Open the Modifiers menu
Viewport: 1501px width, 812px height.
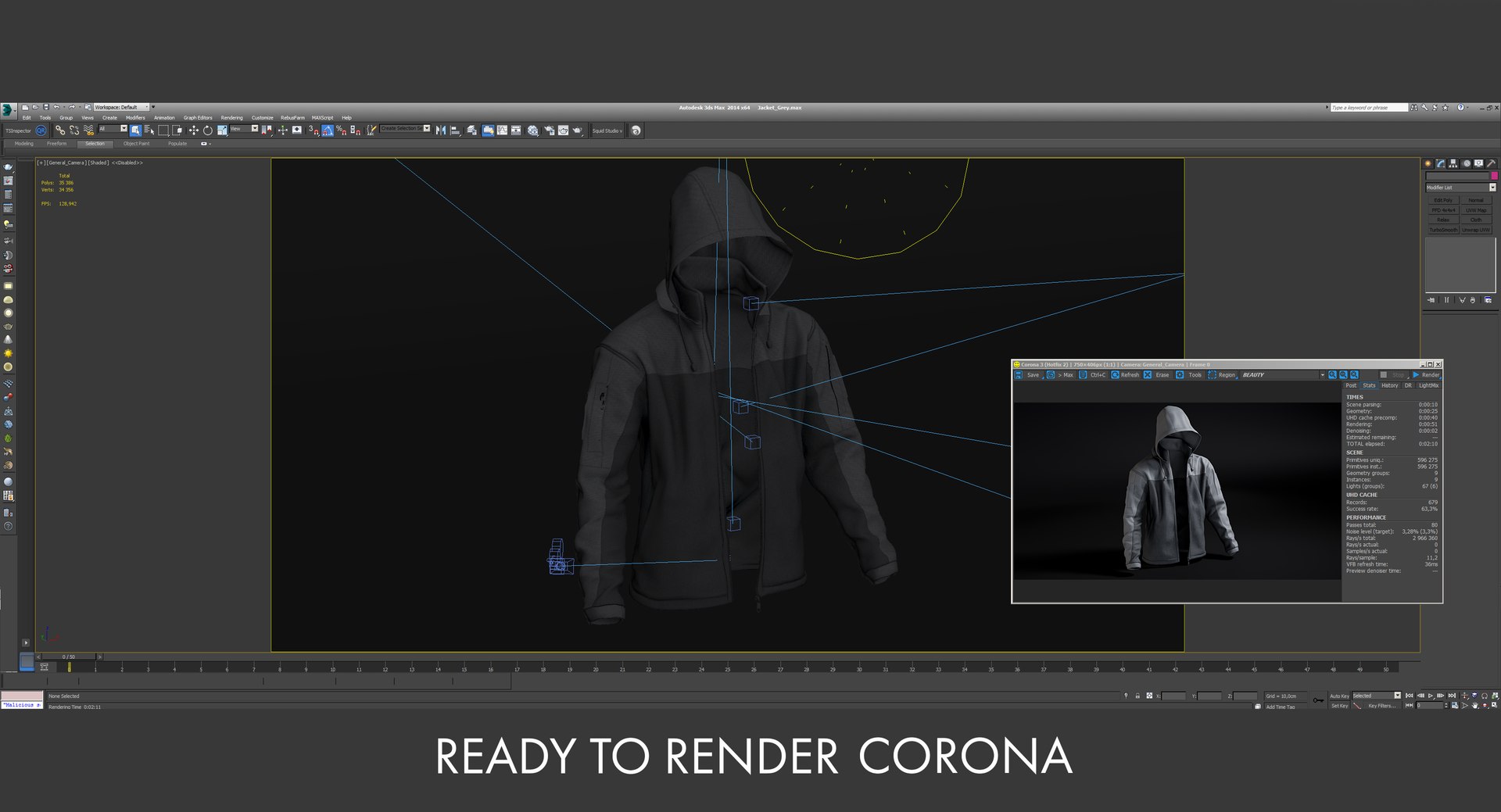(135, 117)
